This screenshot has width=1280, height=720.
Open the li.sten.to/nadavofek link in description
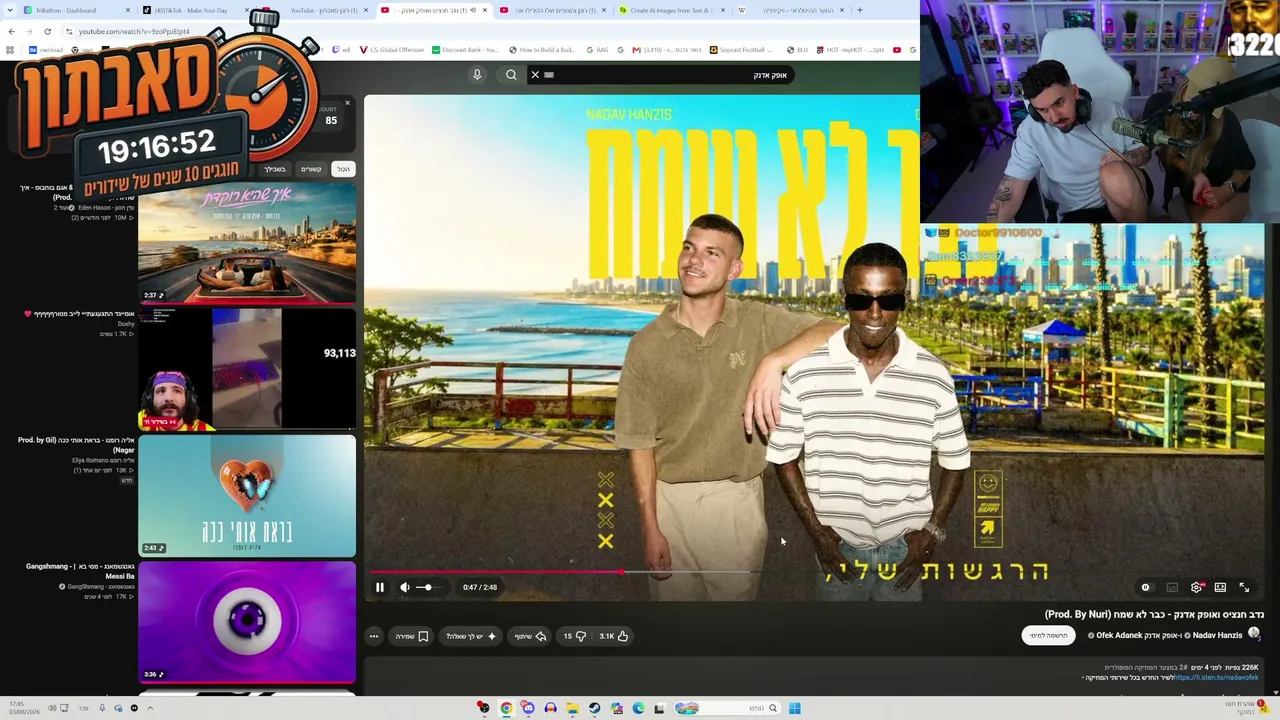coord(1216,678)
